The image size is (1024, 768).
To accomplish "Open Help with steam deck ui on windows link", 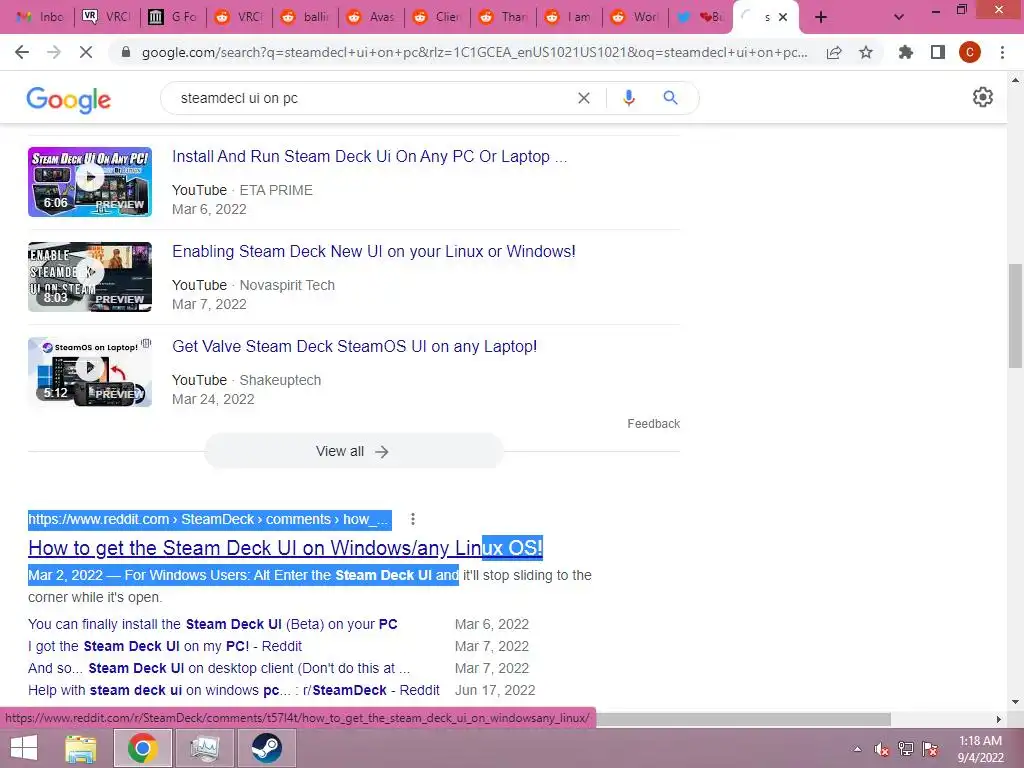I will tap(233, 690).
